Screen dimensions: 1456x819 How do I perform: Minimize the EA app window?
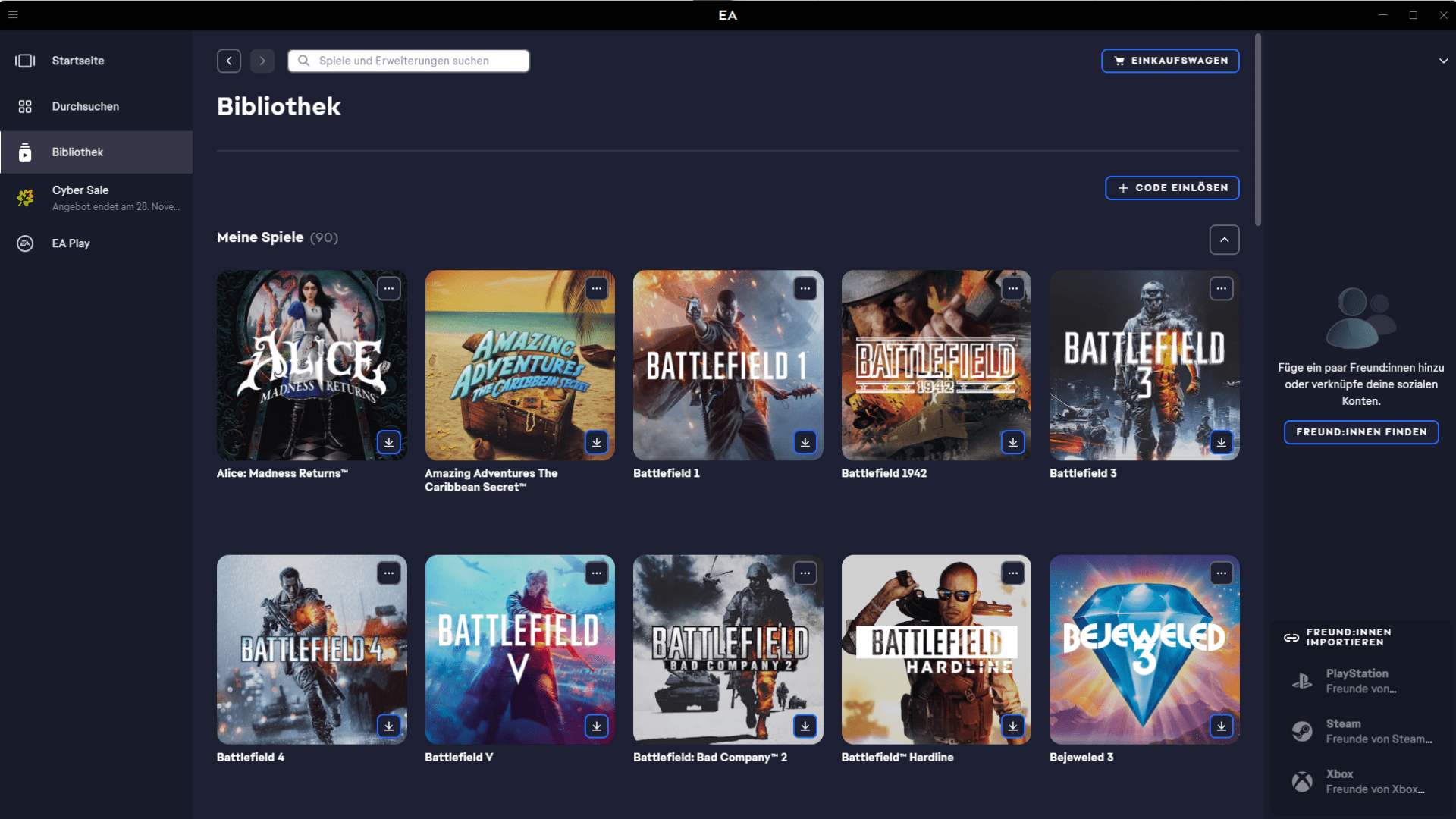coord(1383,15)
